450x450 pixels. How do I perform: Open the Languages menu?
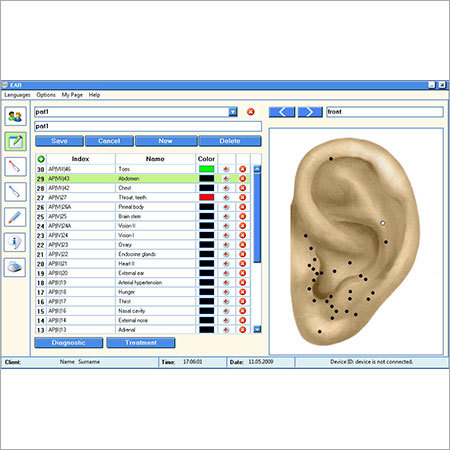(17, 95)
